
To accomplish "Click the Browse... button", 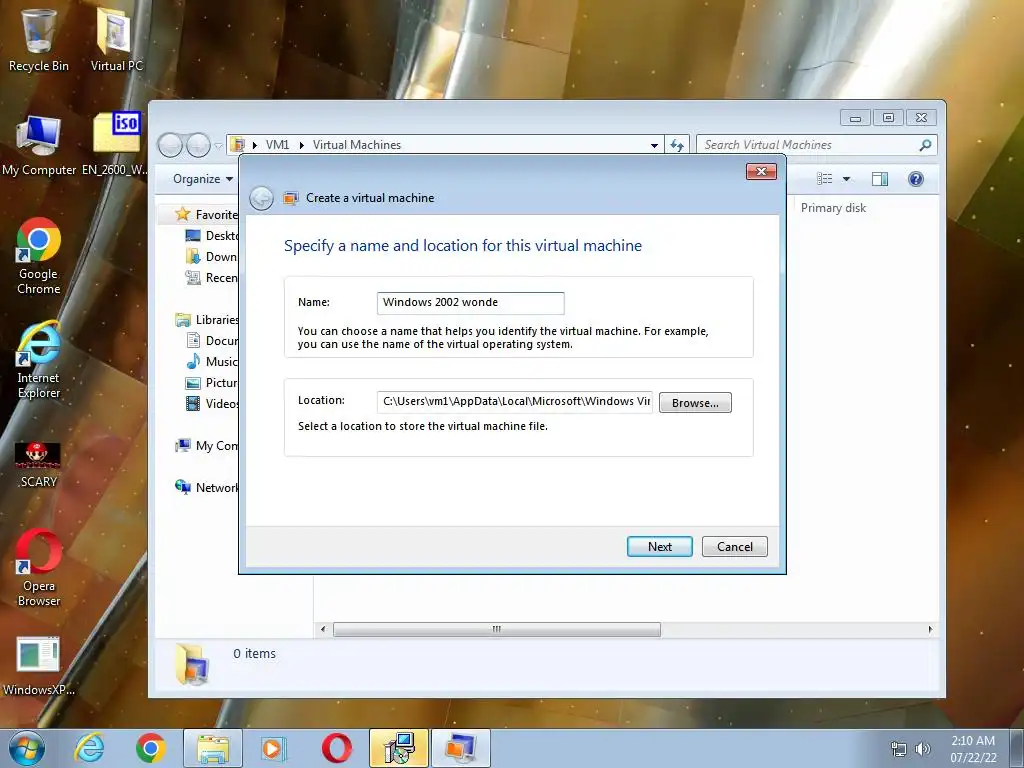I will 695,403.
